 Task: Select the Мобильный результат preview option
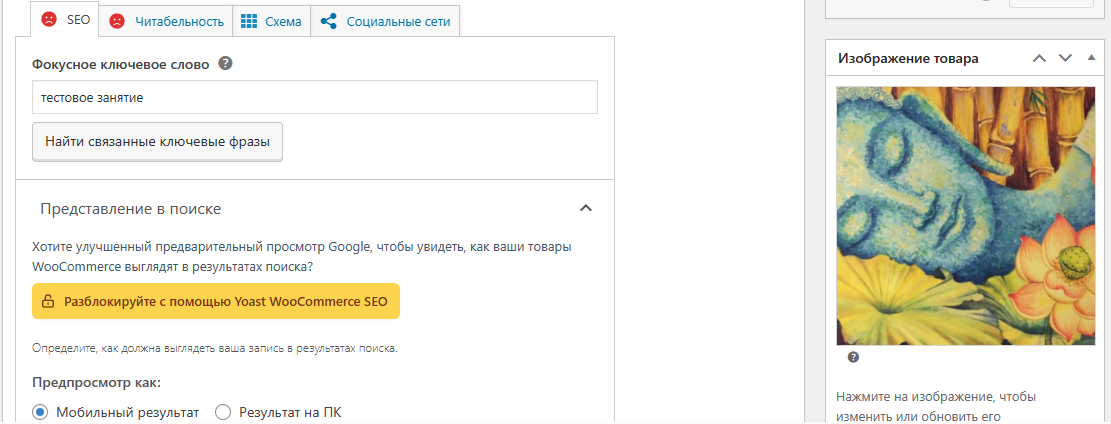pyautogui.click(x=41, y=412)
